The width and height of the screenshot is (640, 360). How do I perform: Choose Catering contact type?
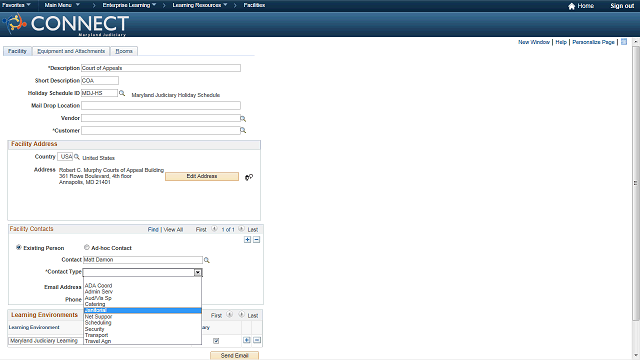pos(142,304)
